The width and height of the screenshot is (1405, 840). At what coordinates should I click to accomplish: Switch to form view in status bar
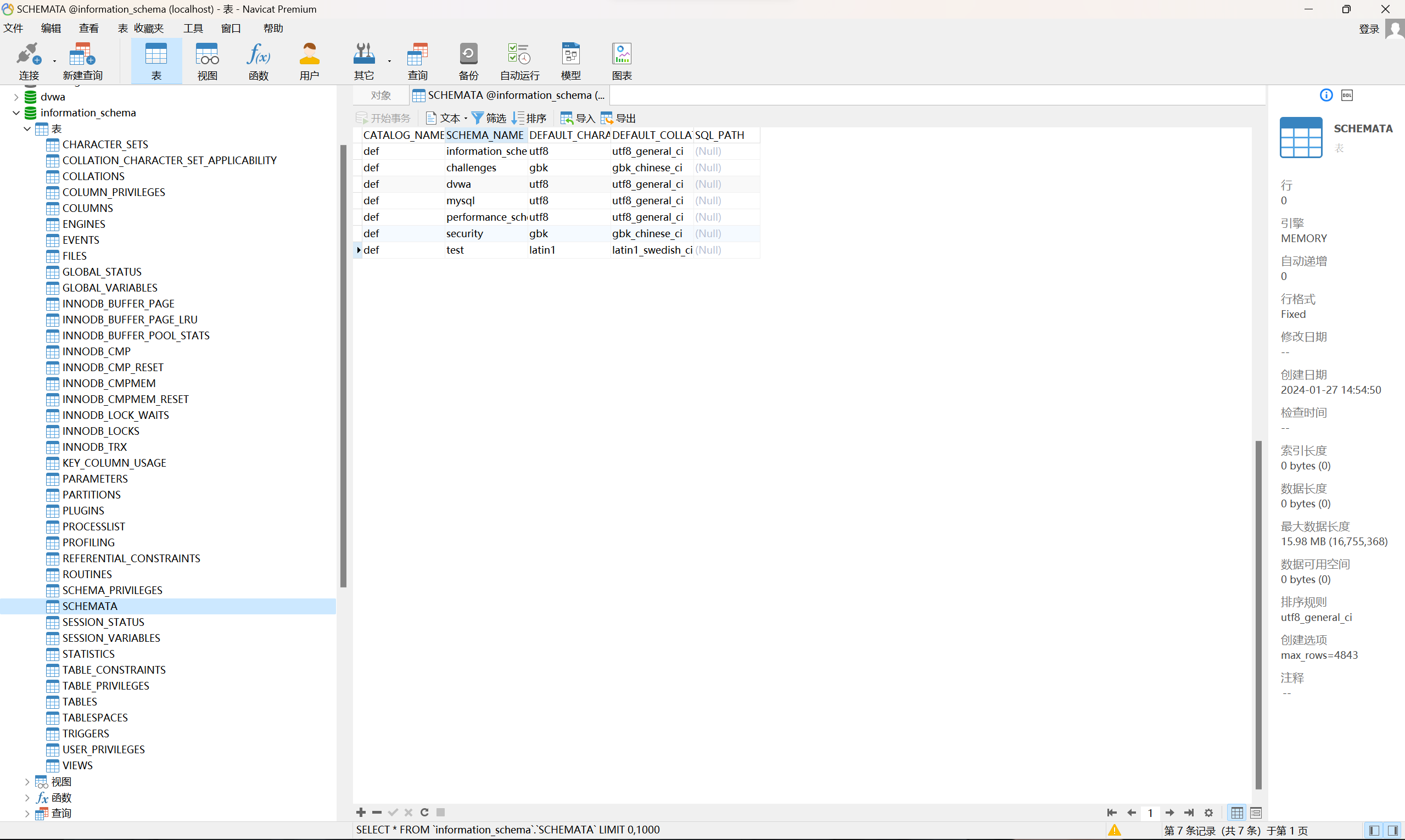tap(1256, 813)
